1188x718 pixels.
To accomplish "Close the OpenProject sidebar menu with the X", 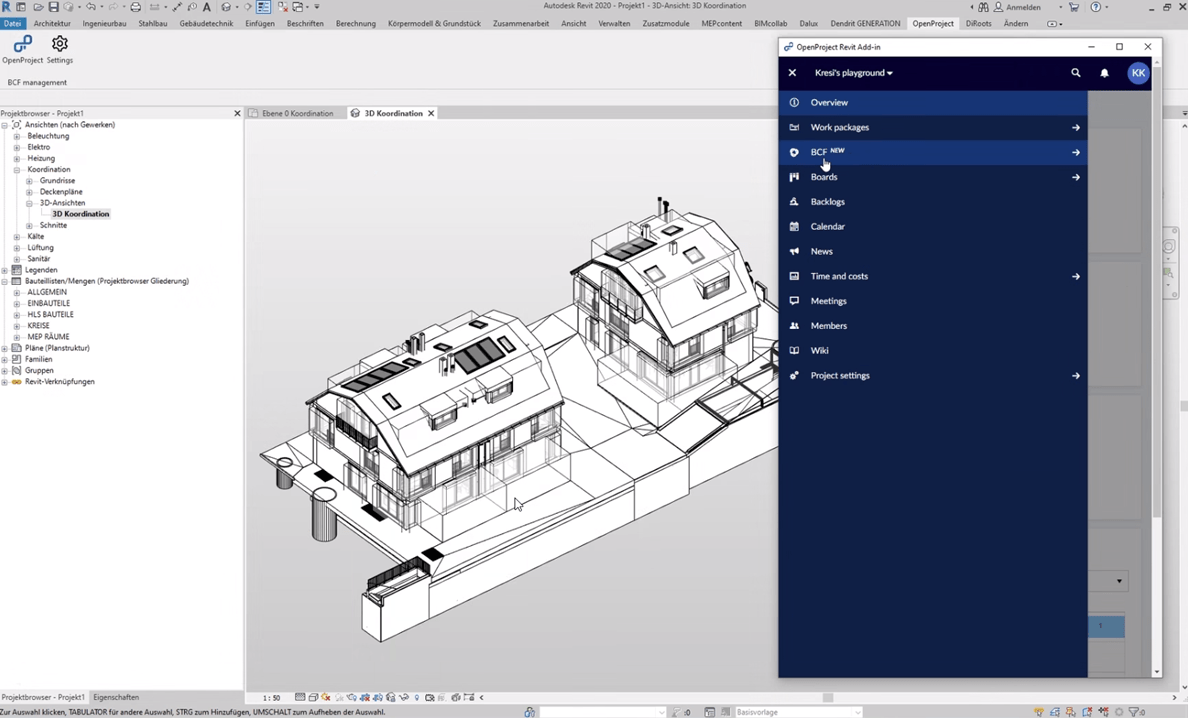I will (792, 73).
